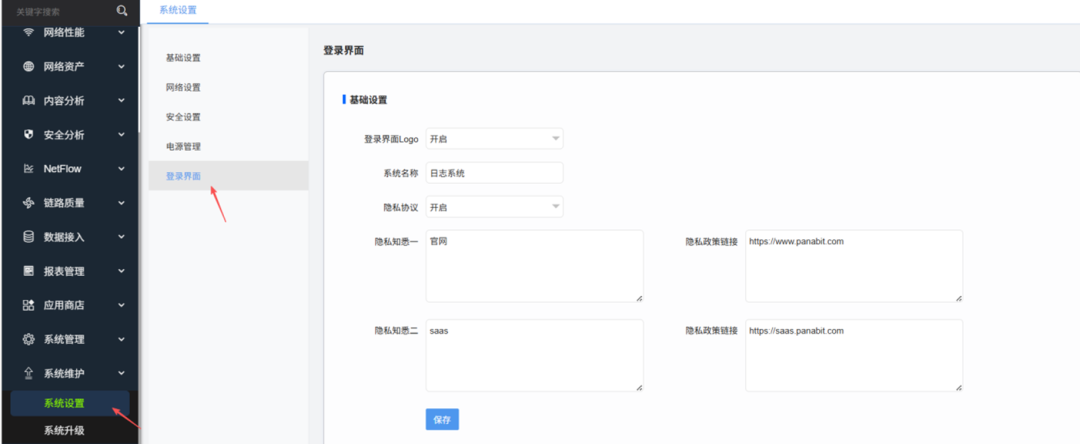Click the NetFlow menu label
Viewport: 1080px width, 444px height.
[x=63, y=169]
